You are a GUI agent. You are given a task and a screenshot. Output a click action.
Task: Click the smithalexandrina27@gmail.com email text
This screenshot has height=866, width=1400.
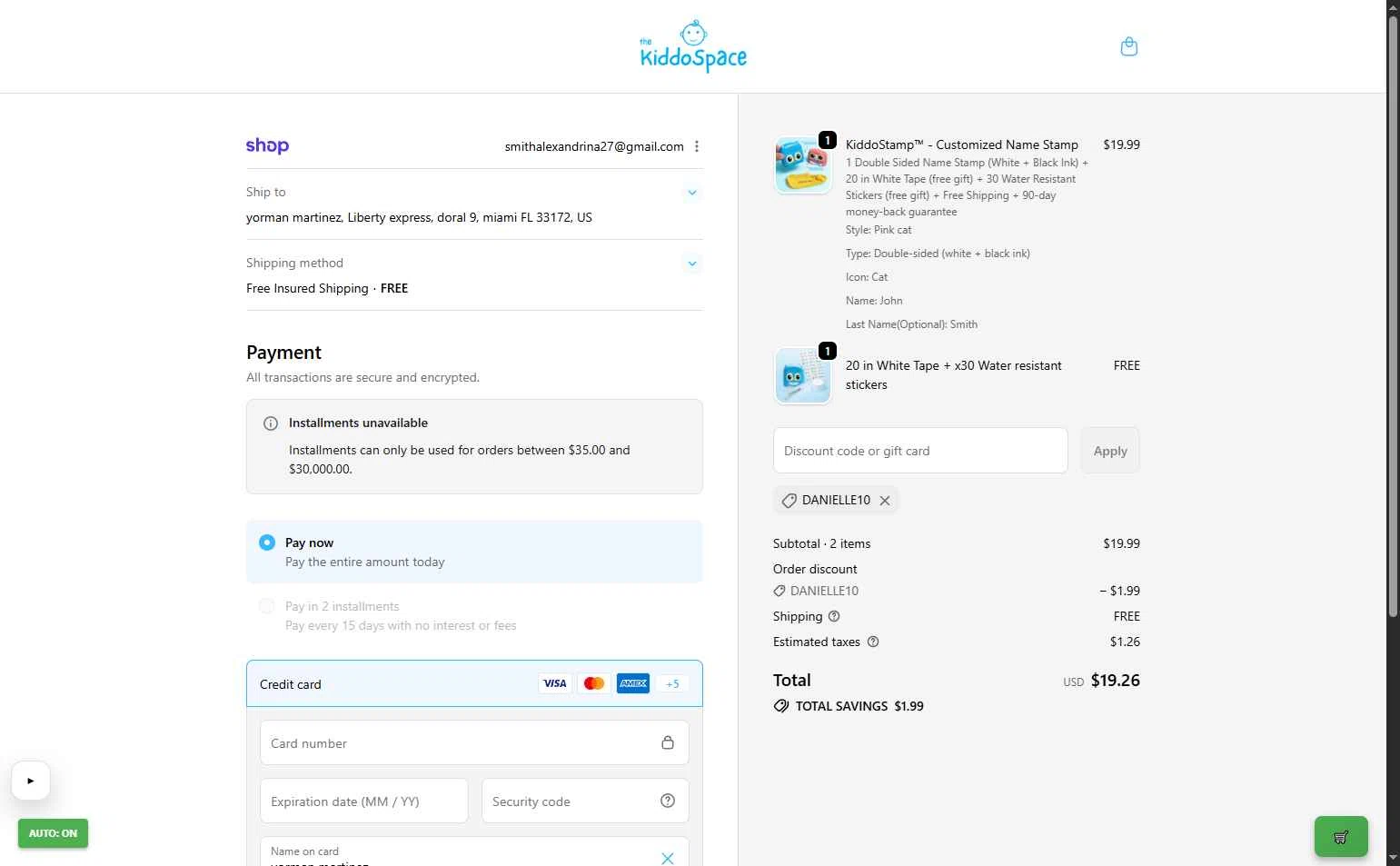click(x=594, y=146)
